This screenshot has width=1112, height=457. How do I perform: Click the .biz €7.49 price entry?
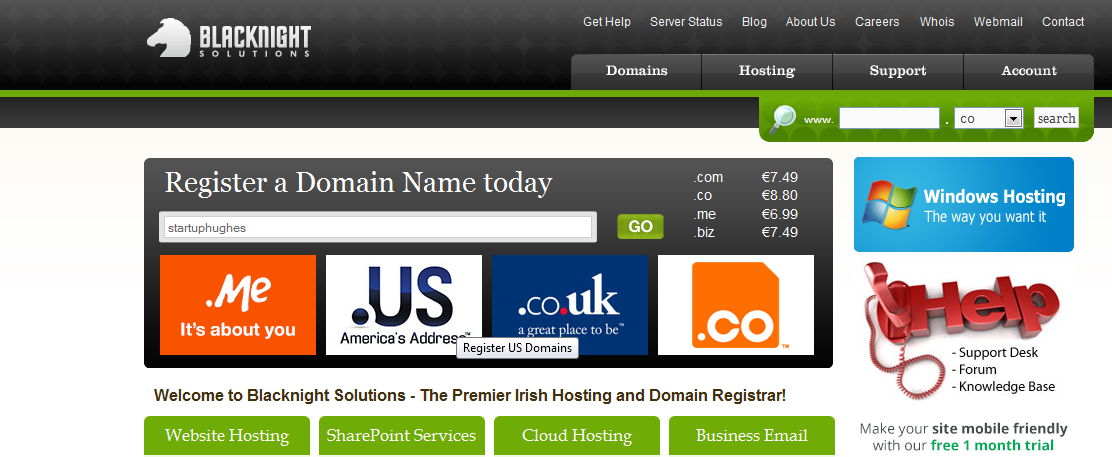tap(745, 232)
